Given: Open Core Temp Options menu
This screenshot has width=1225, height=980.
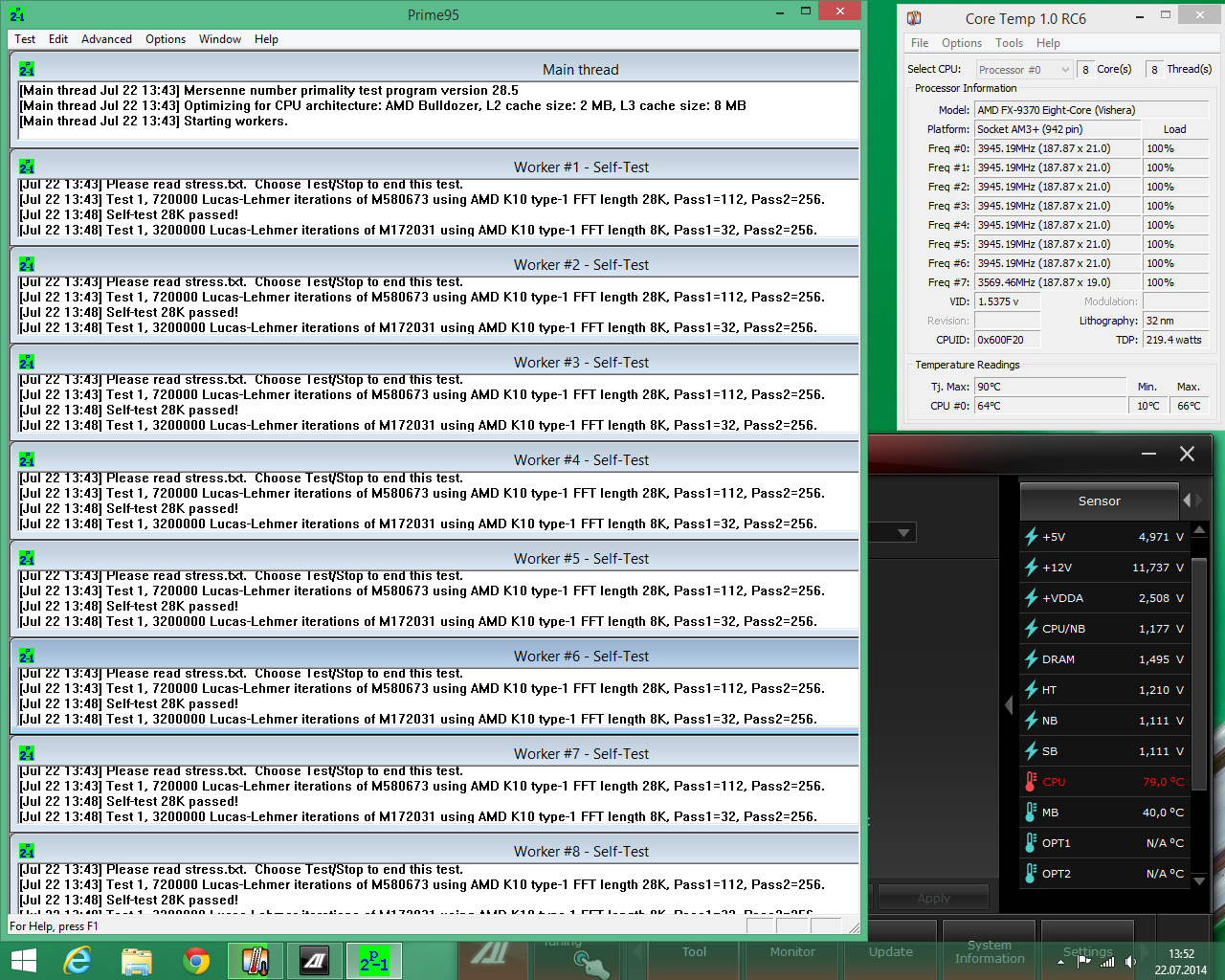Looking at the screenshot, I should pos(962,43).
